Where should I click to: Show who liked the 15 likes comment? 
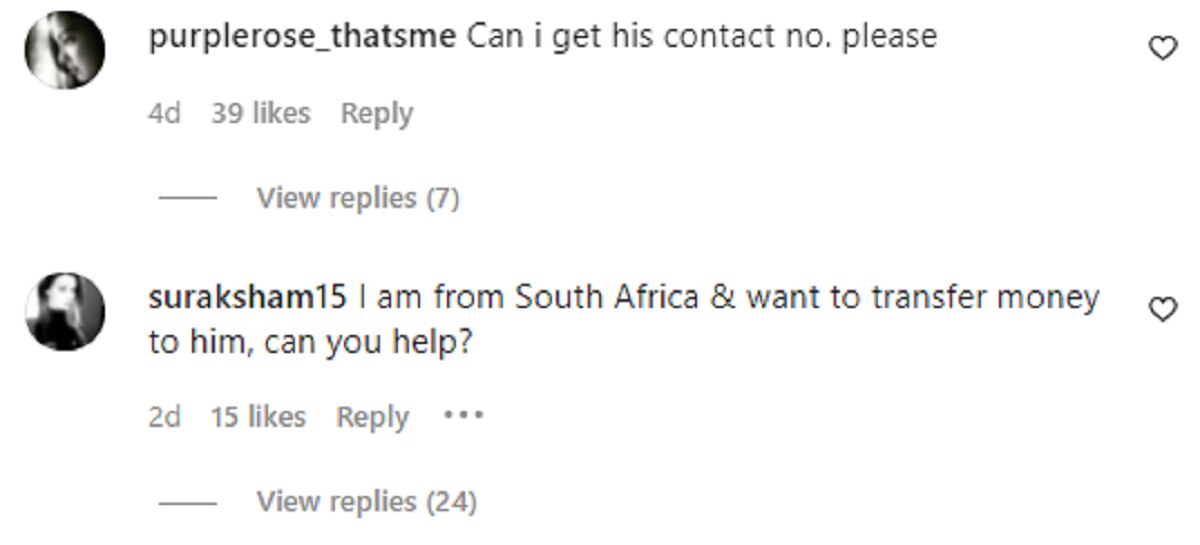point(257,416)
